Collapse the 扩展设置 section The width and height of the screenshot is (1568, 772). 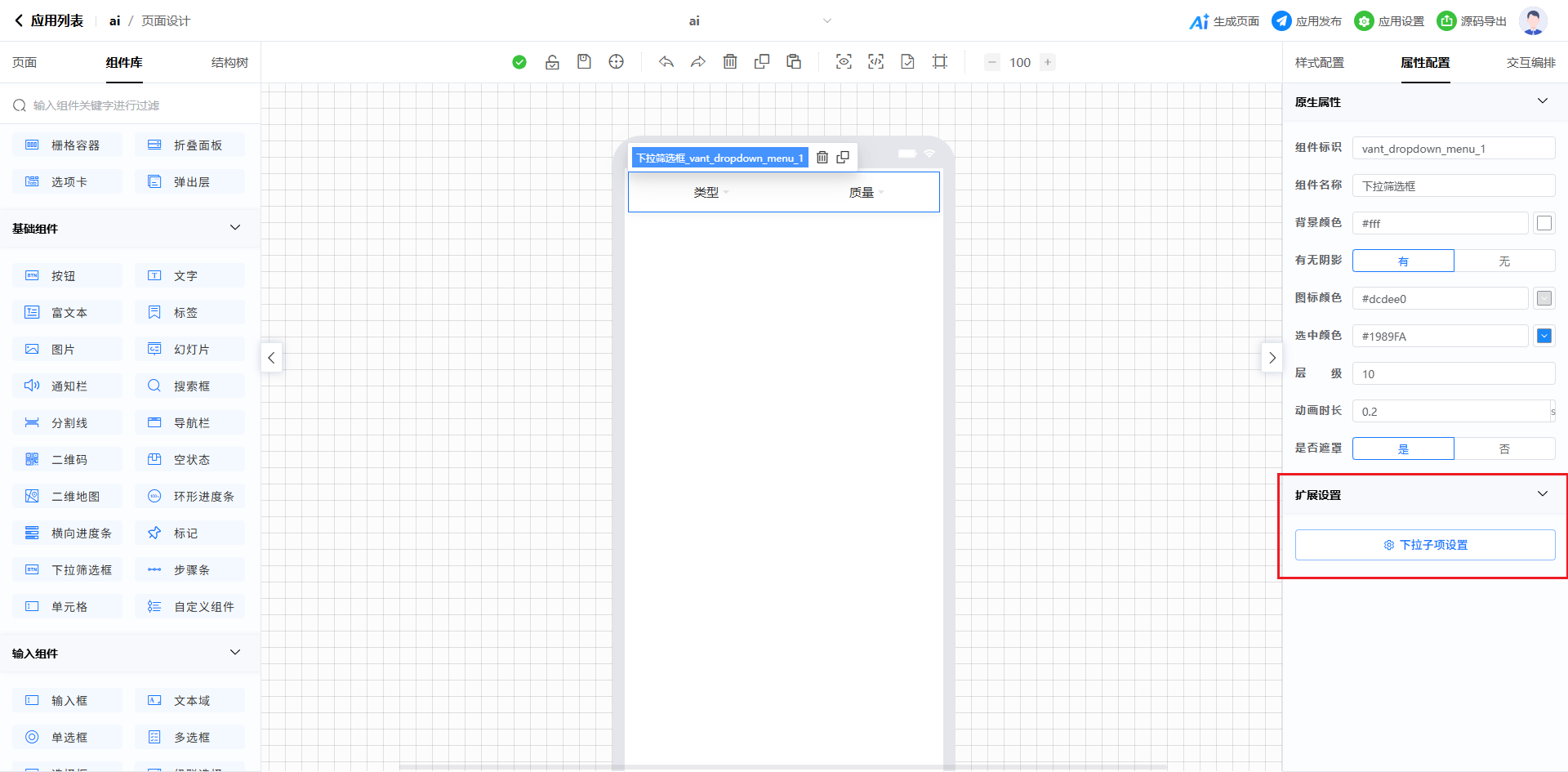[x=1542, y=494]
